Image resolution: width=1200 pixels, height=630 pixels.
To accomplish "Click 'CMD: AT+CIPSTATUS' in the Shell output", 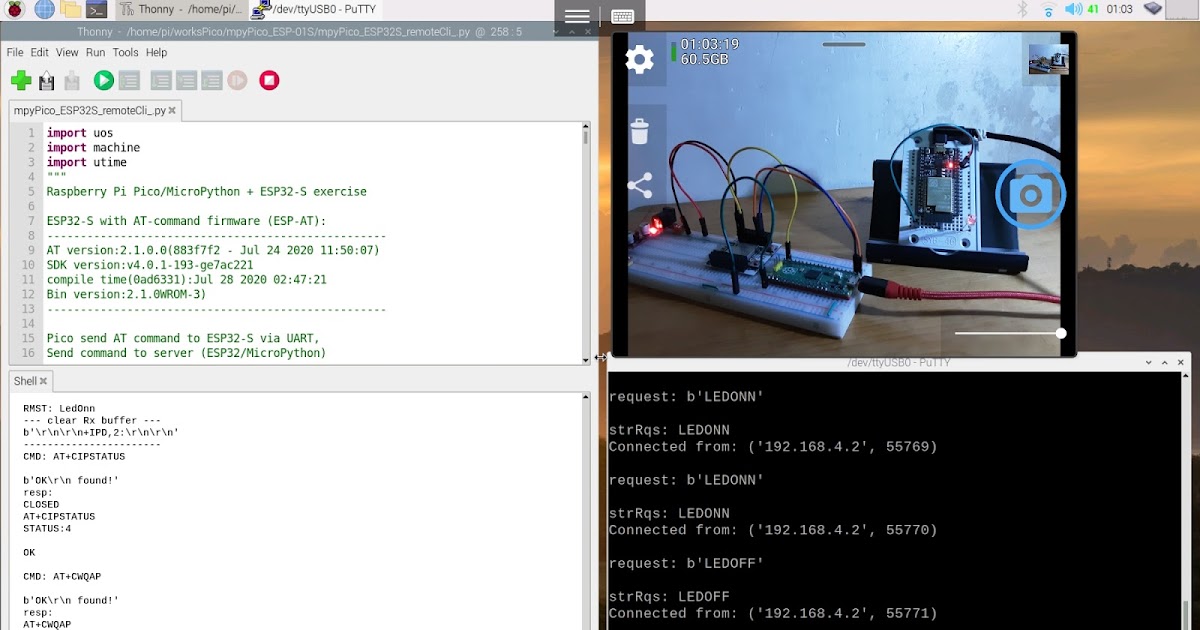I will pos(74,456).
